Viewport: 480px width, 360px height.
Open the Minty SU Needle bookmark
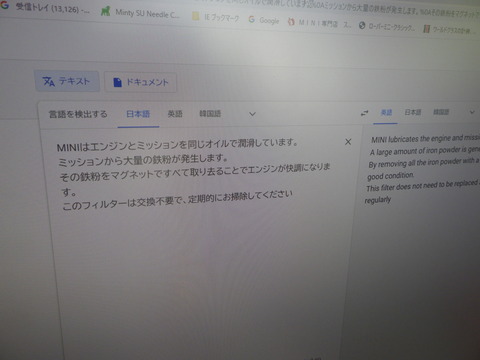[x=141, y=13]
